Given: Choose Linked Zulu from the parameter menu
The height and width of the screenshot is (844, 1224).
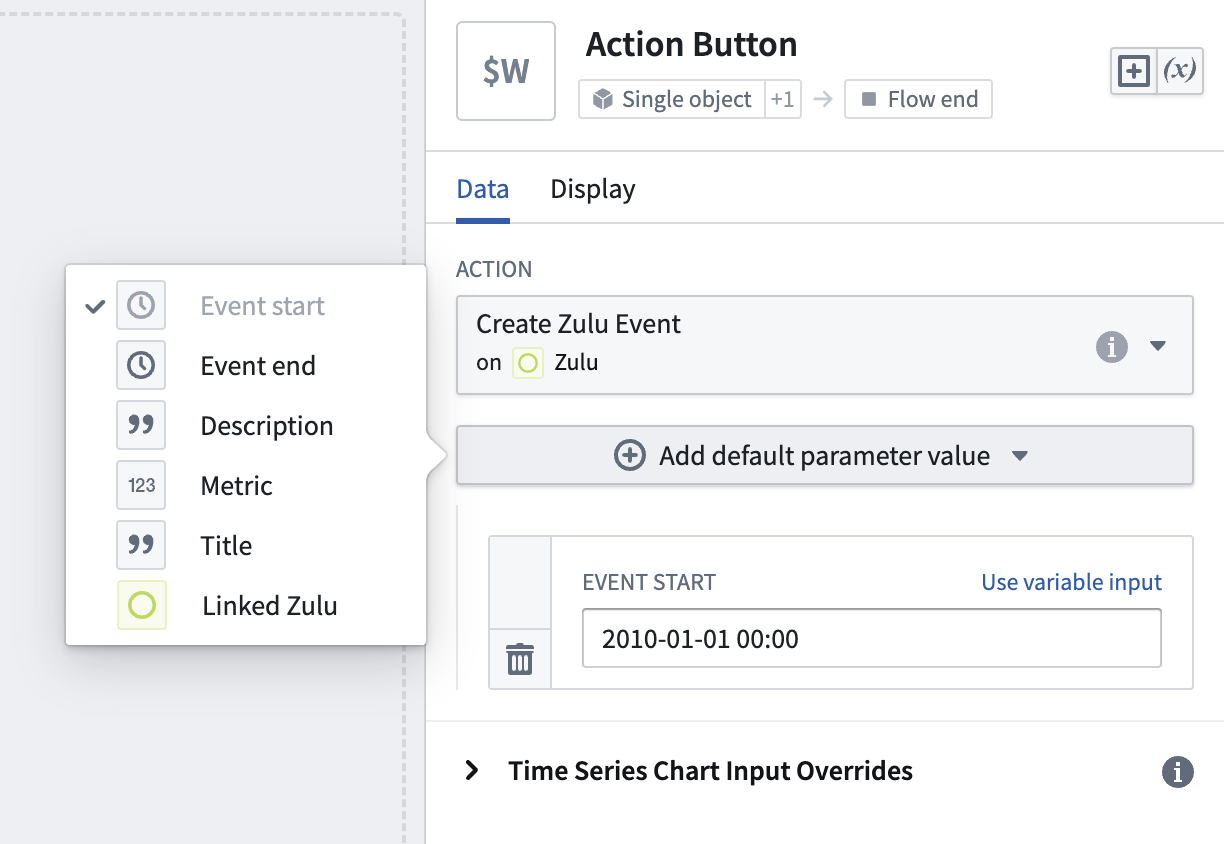Looking at the screenshot, I should (x=246, y=606).
